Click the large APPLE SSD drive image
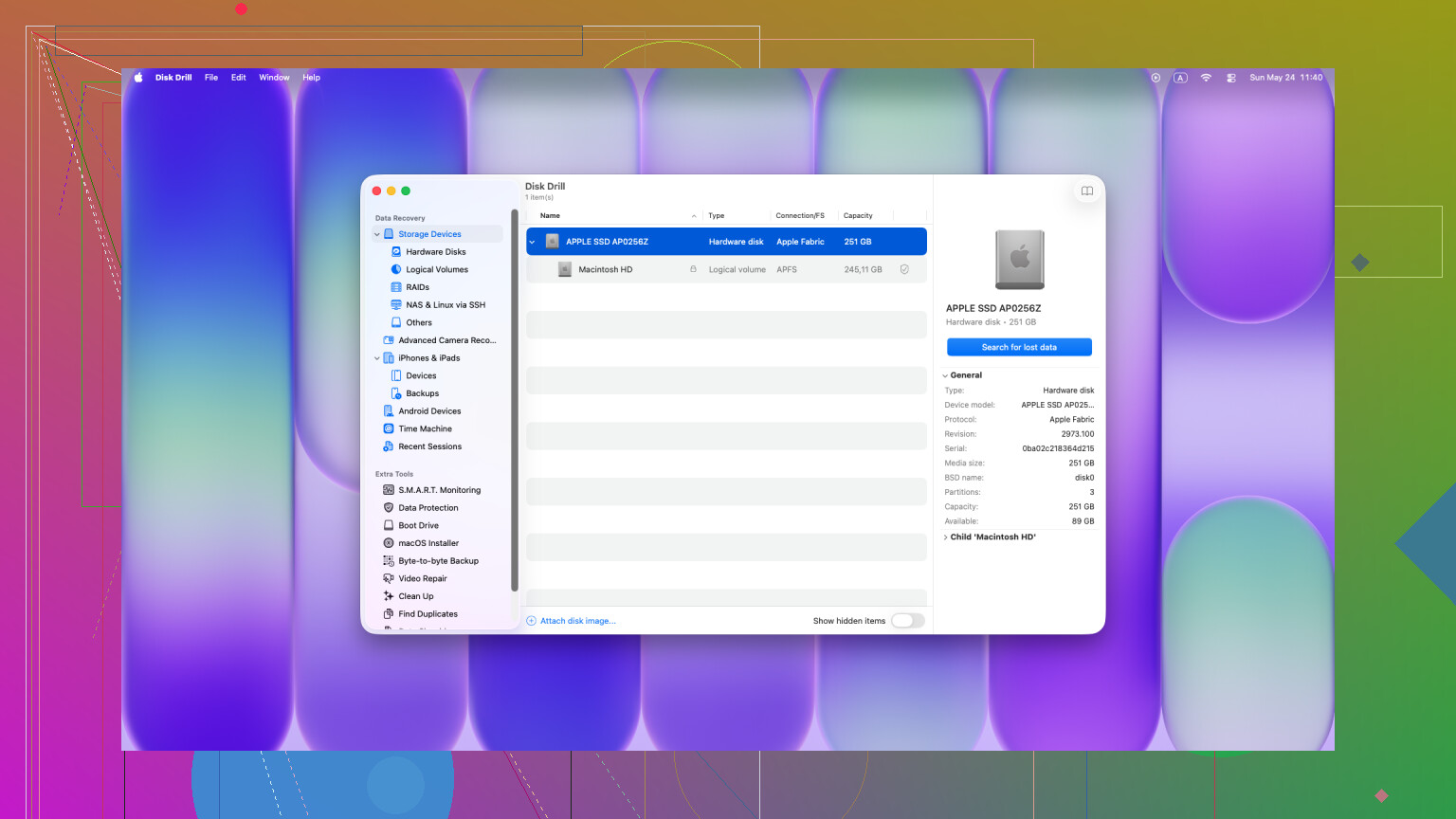 click(x=1020, y=260)
